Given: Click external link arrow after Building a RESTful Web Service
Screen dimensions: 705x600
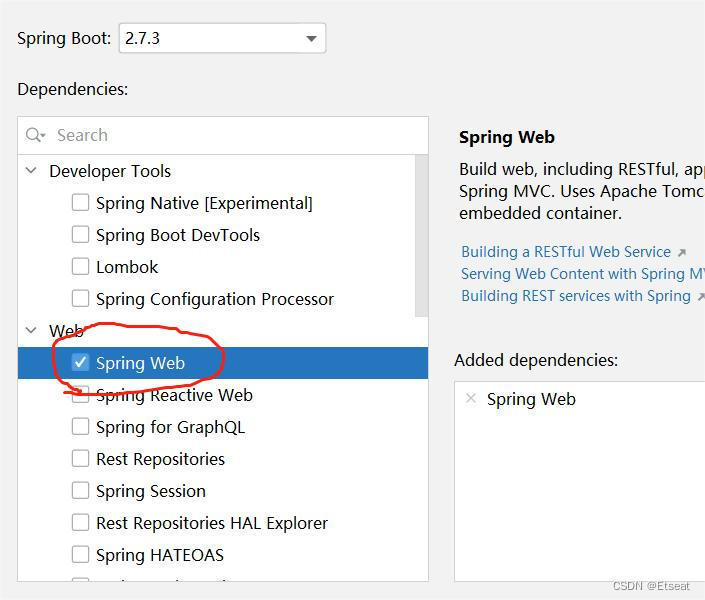Looking at the screenshot, I should click(x=682, y=252).
